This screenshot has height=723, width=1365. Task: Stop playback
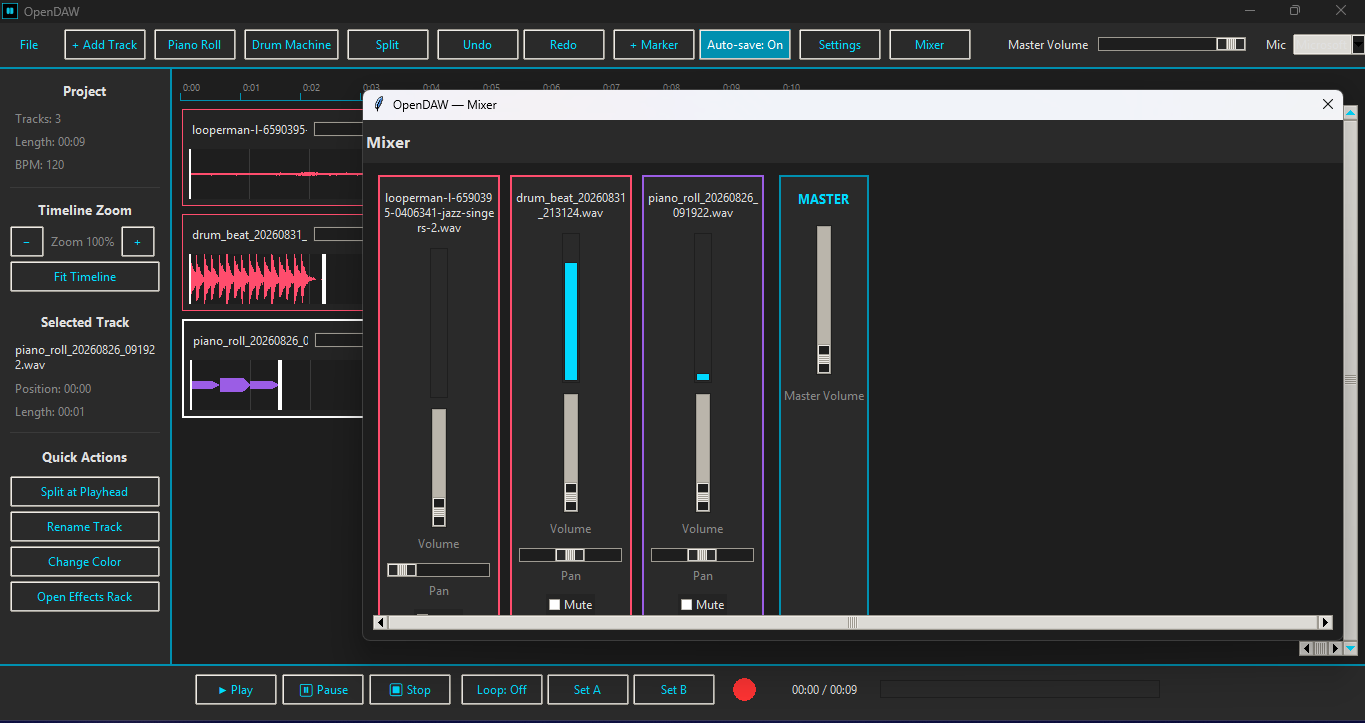point(409,690)
